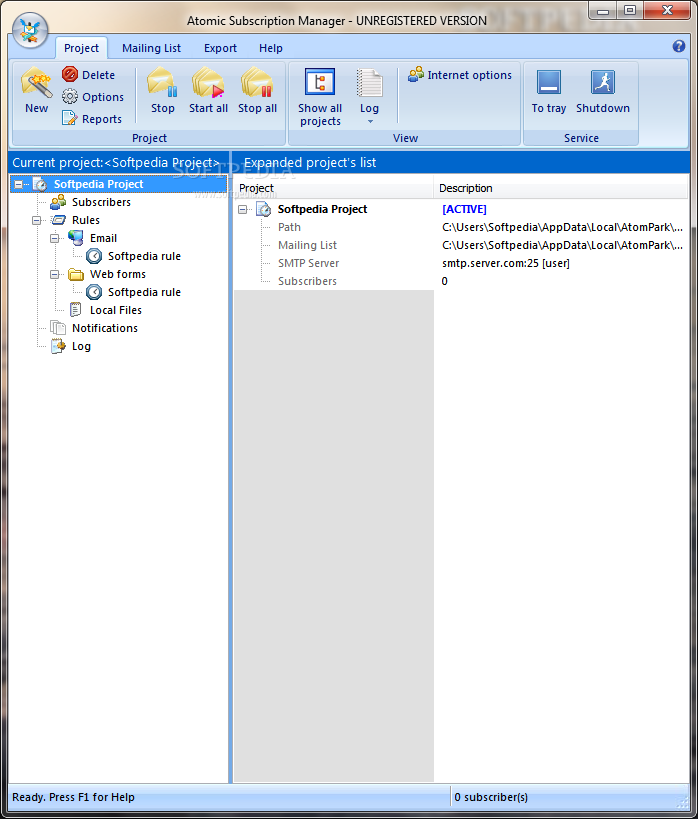Open Internet options
The height and width of the screenshot is (819, 698).
(460, 75)
